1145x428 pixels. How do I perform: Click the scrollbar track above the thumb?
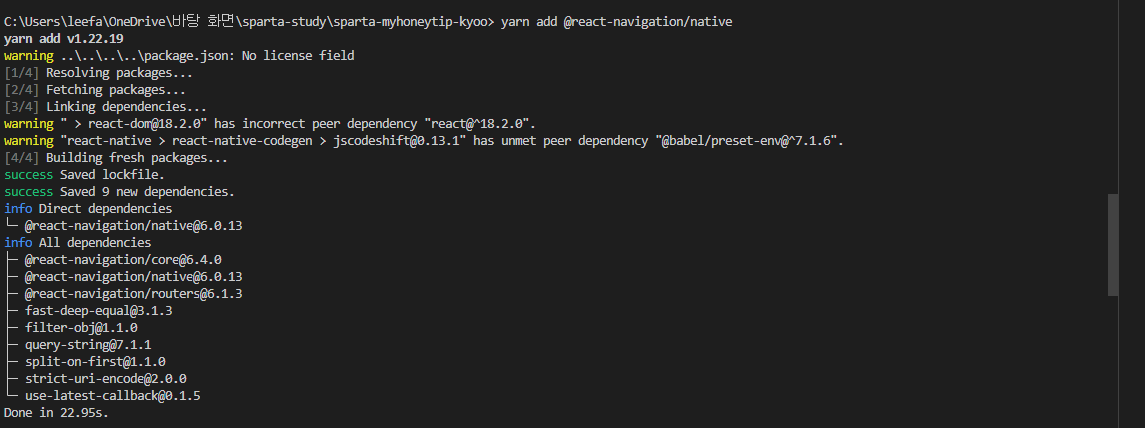[1113, 97]
